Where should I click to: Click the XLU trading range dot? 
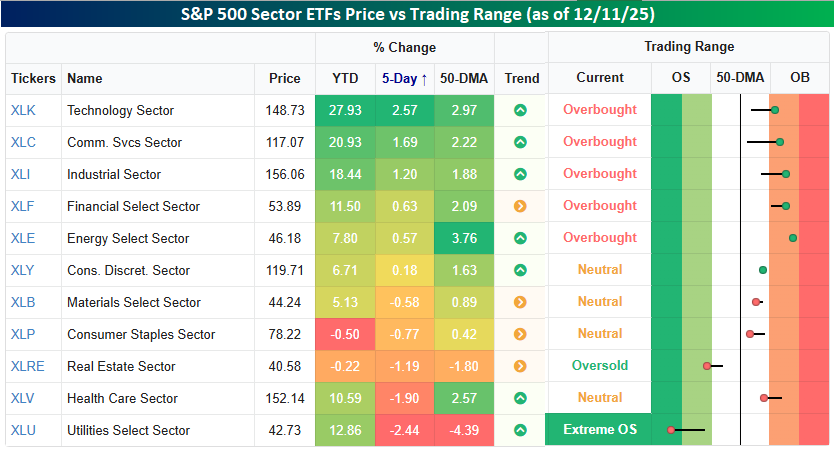tap(672, 430)
